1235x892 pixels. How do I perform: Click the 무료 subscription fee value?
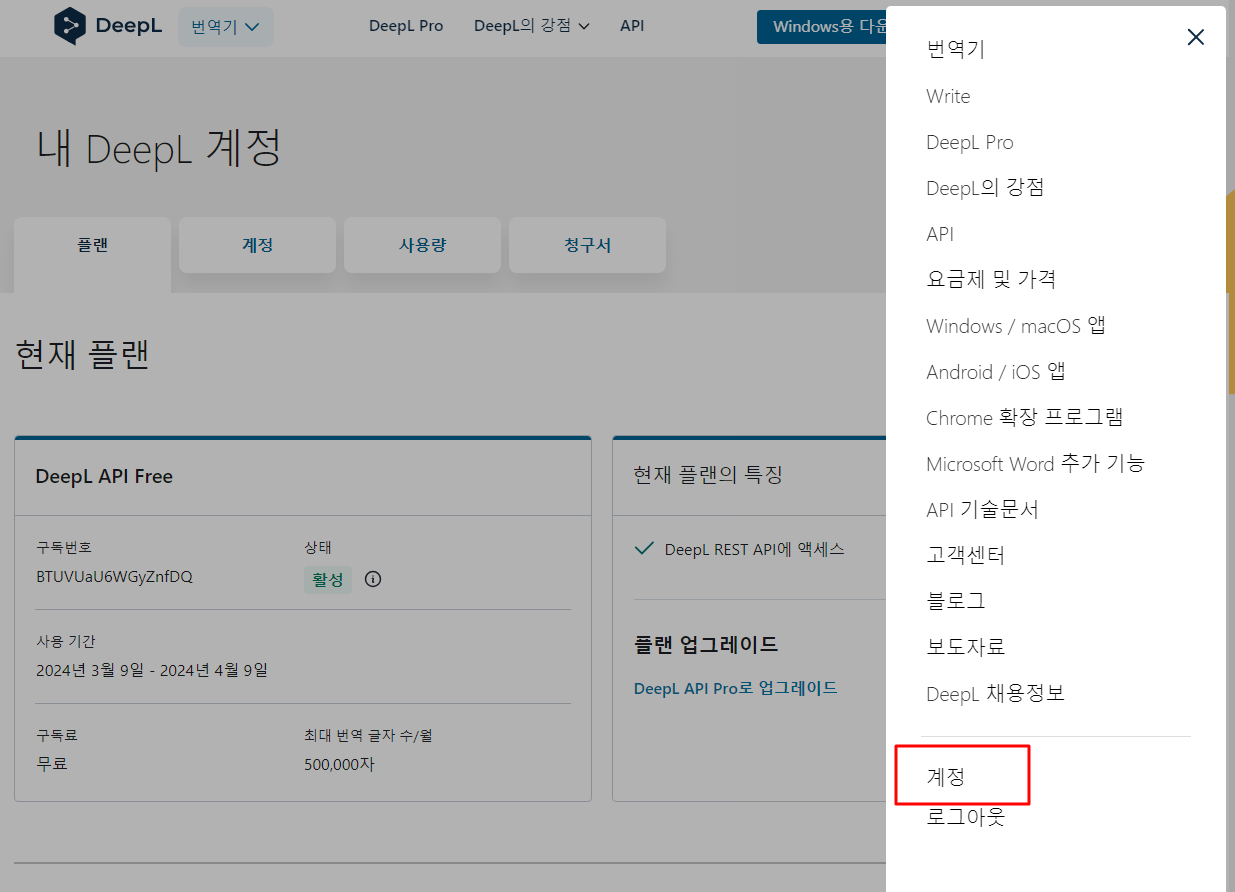click(52, 764)
